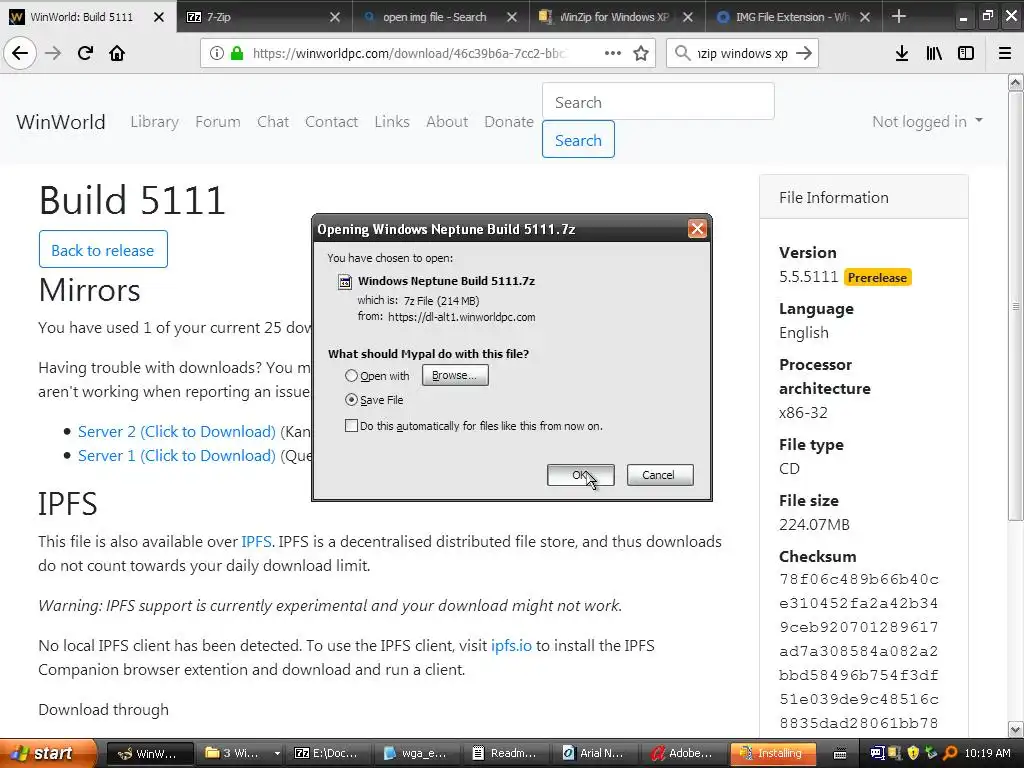Open the downloads panel arrow icon
Image resolution: width=1024 pixels, height=768 pixels.
(x=902, y=53)
